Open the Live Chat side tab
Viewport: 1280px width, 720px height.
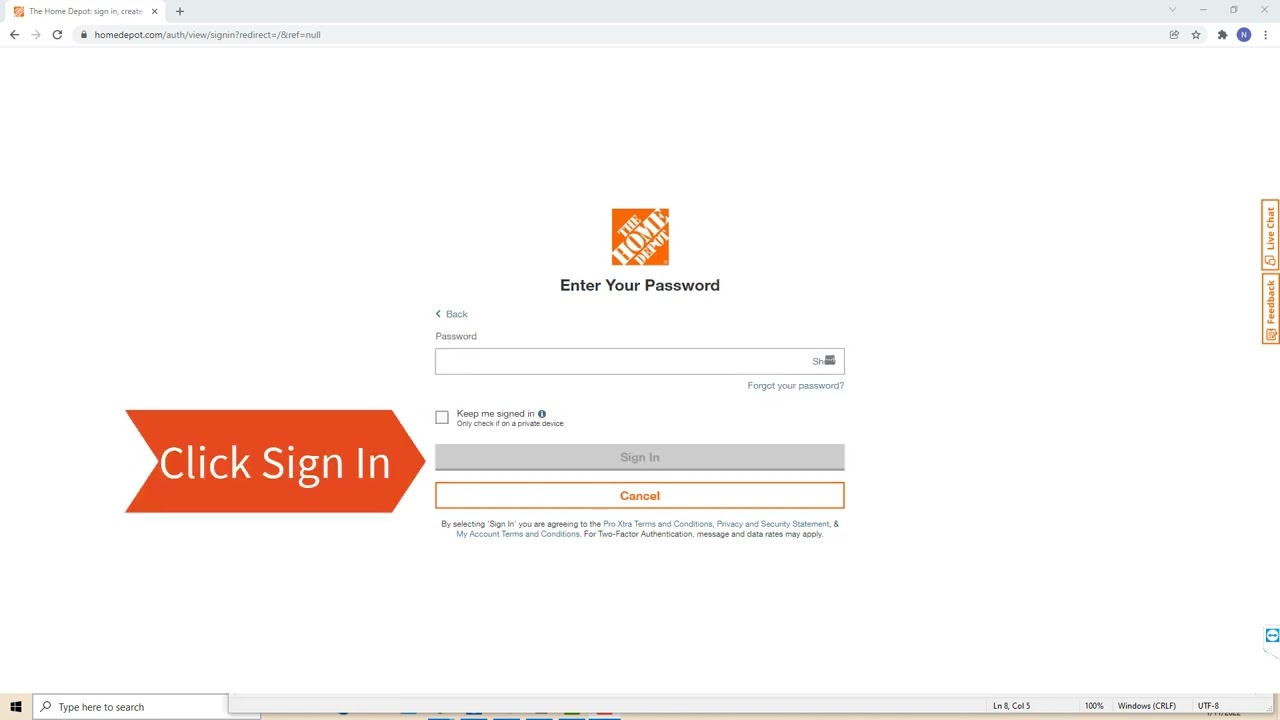click(1271, 234)
